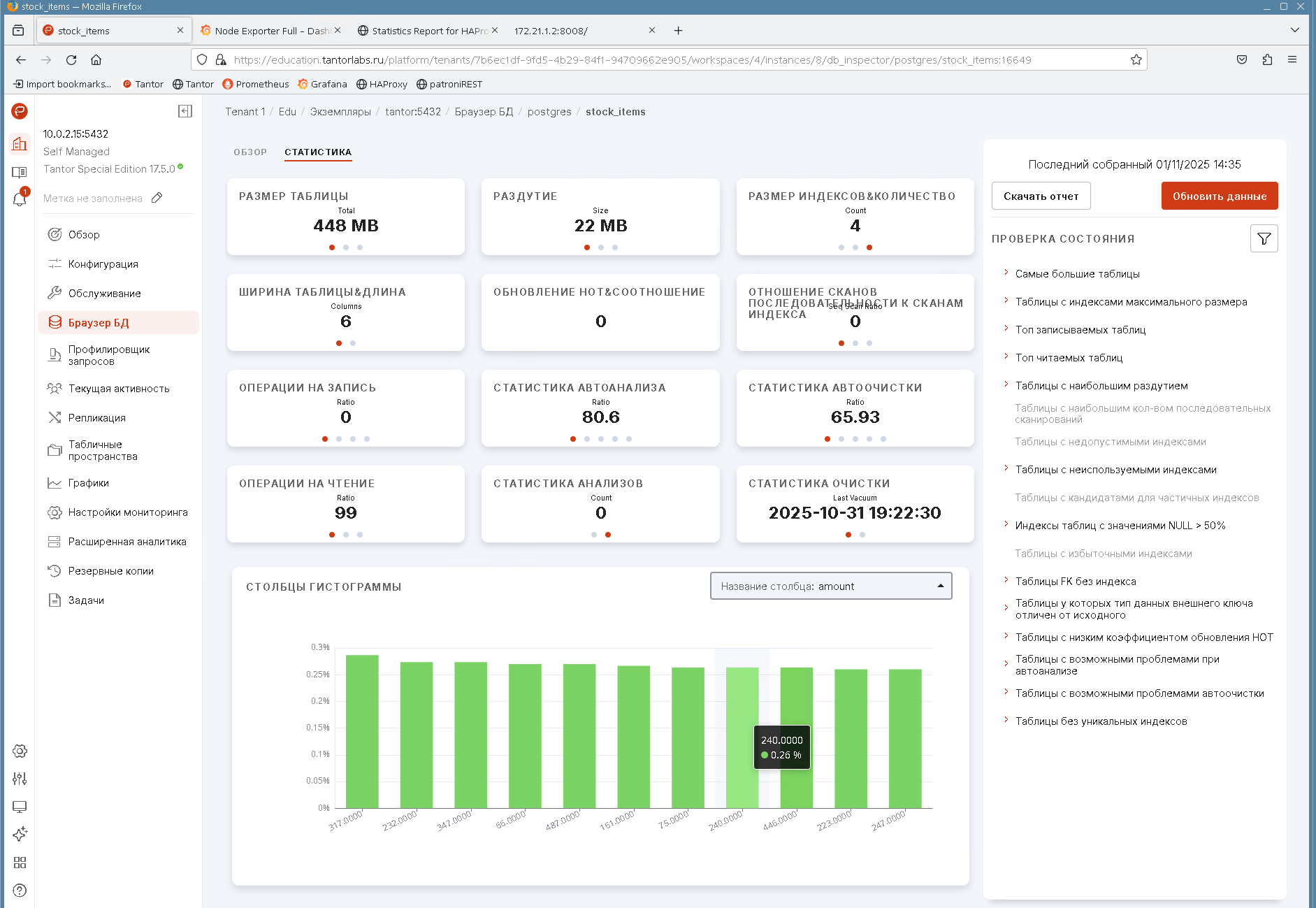Select first dot on Статистика анализов card
The width and height of the screenshot is (1316, 908).
pyautogui.click(x=594, y=535)
